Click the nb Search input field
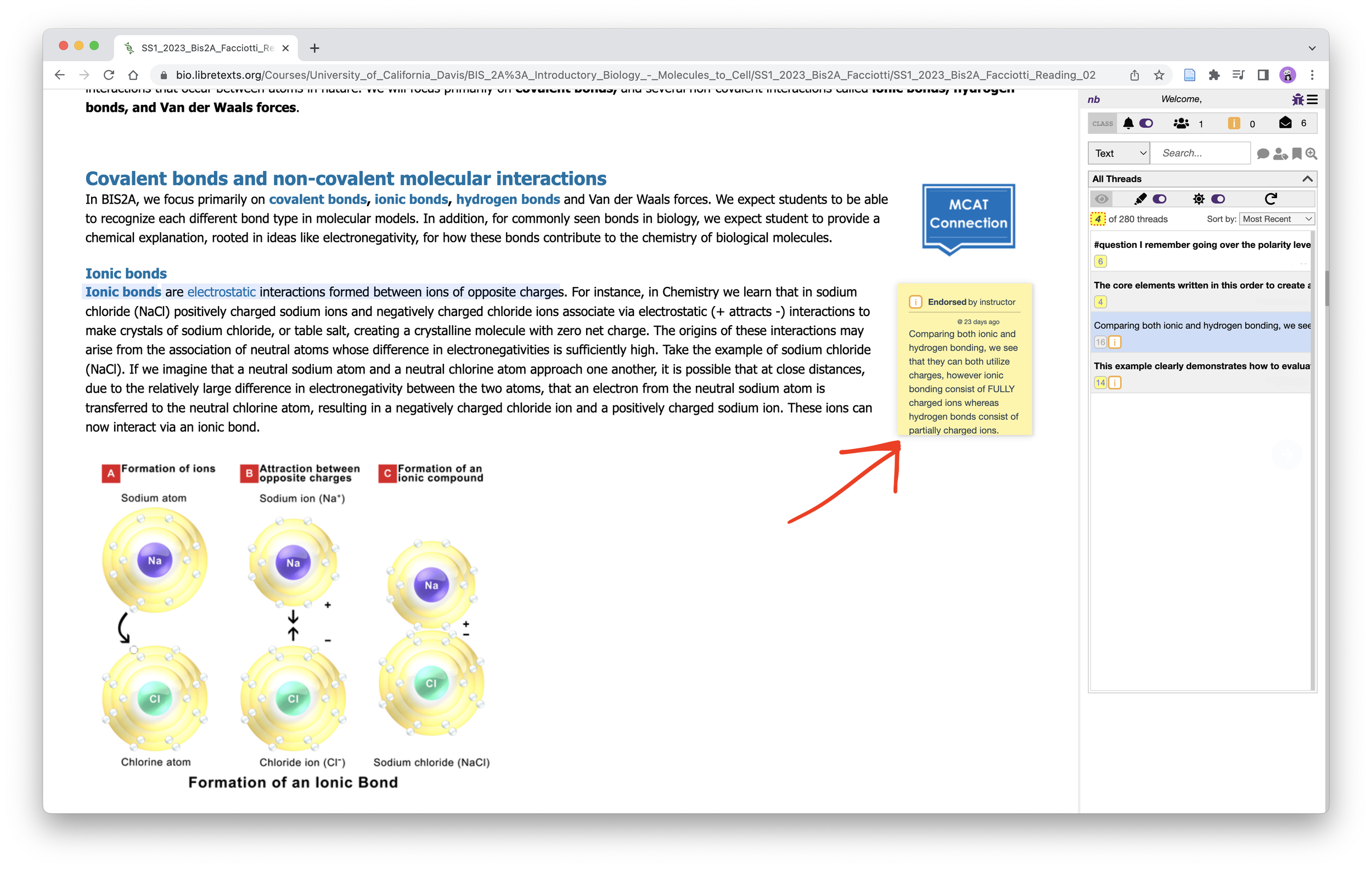The height and width of the screenshot is (870, 1372). tap(1201, 153)
